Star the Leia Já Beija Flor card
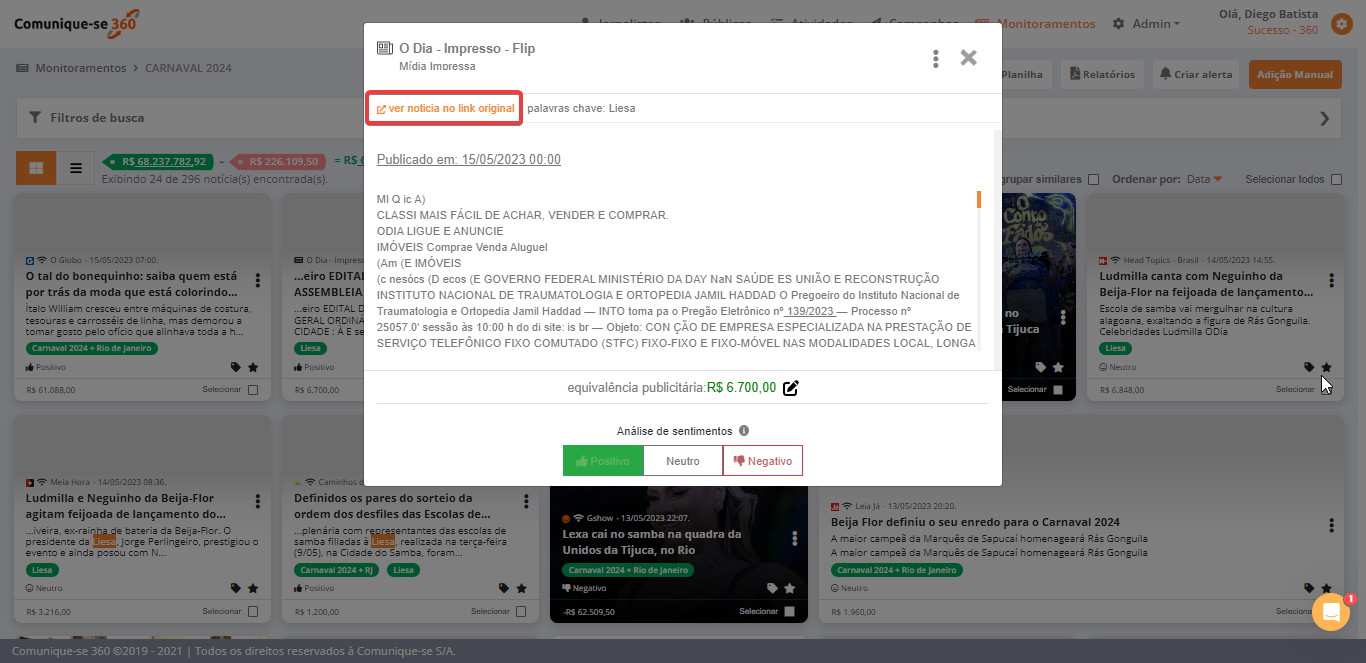This screenshot has height=663, width=1366. tap(1326, 589)
